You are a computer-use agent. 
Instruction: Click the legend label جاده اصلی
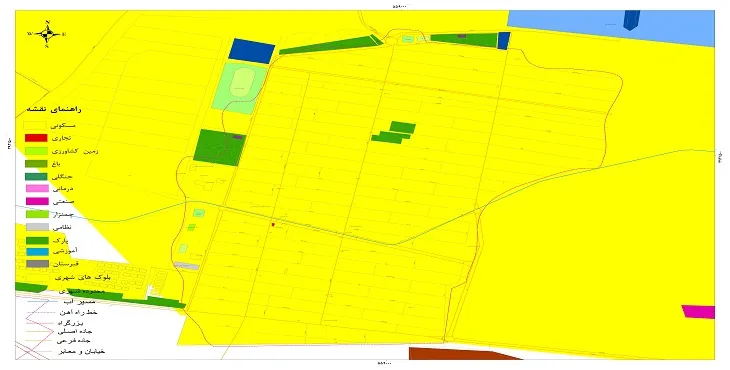coord(74,331)
